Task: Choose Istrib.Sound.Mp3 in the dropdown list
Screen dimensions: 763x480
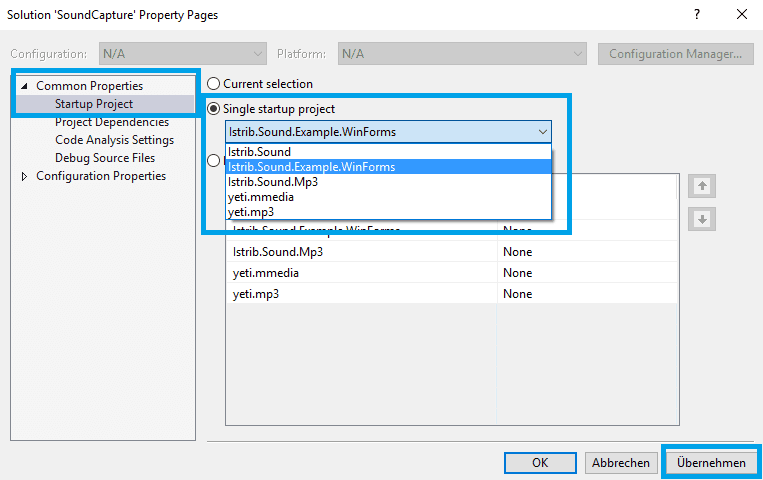Action: [273, 182]
